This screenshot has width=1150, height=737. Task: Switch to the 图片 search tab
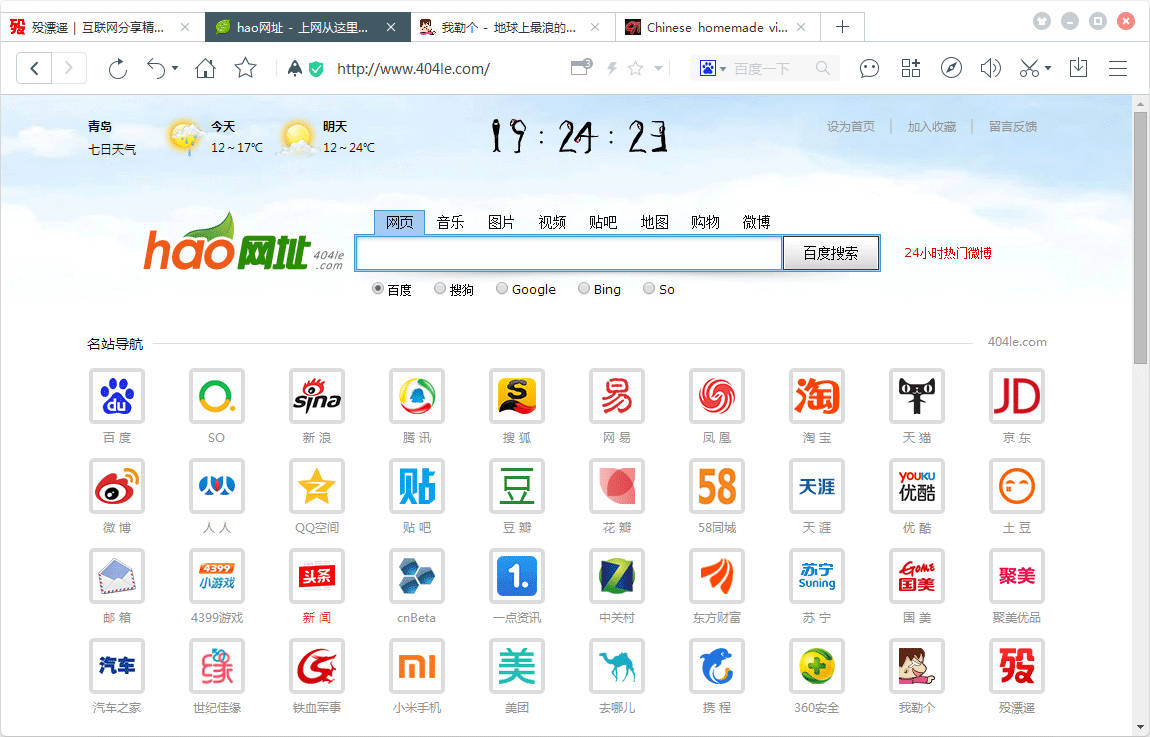click(x=501, y=222)
